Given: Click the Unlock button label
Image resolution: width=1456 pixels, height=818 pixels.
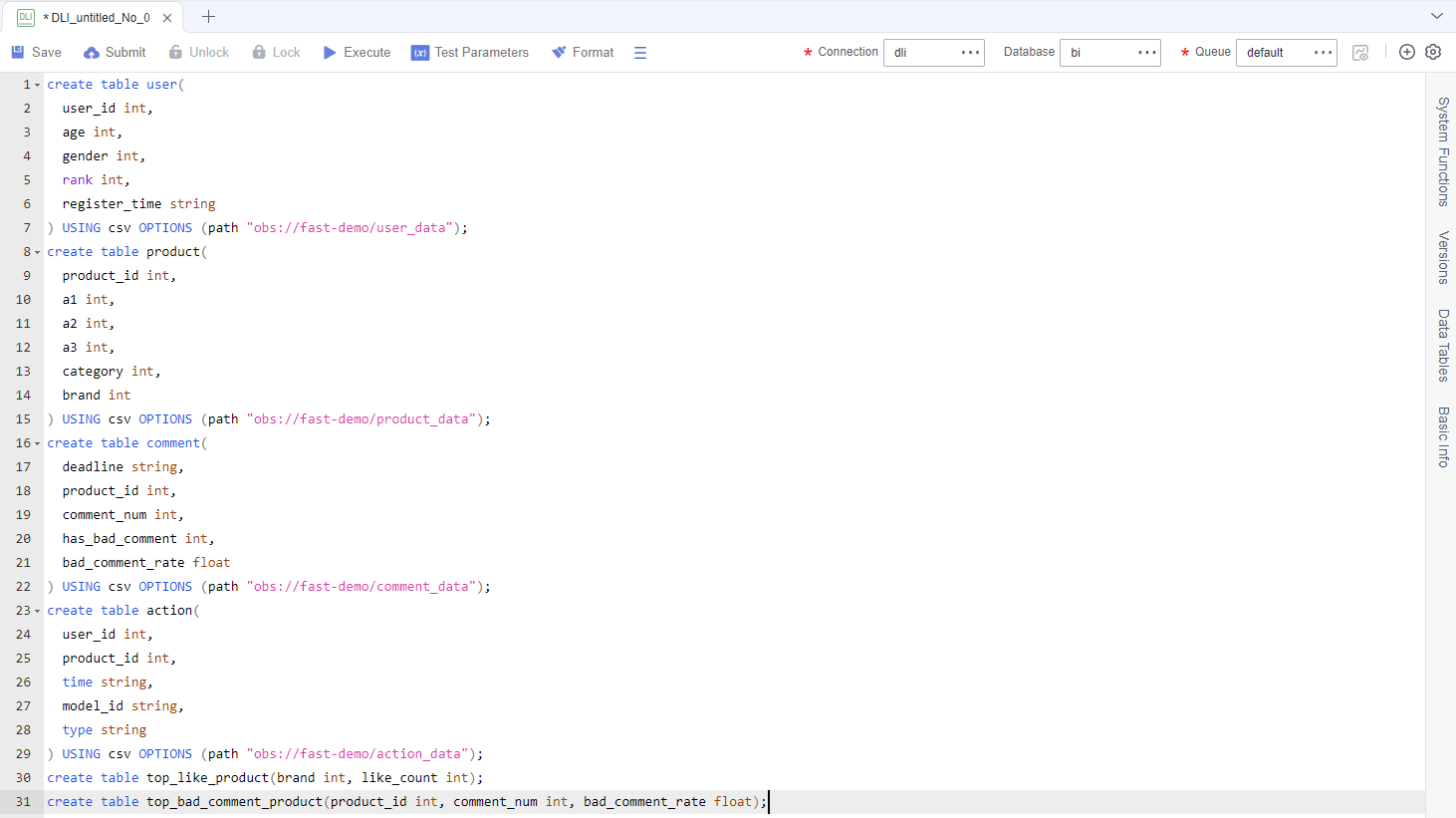Looking at the screenshot, I should tap(209, 53).
